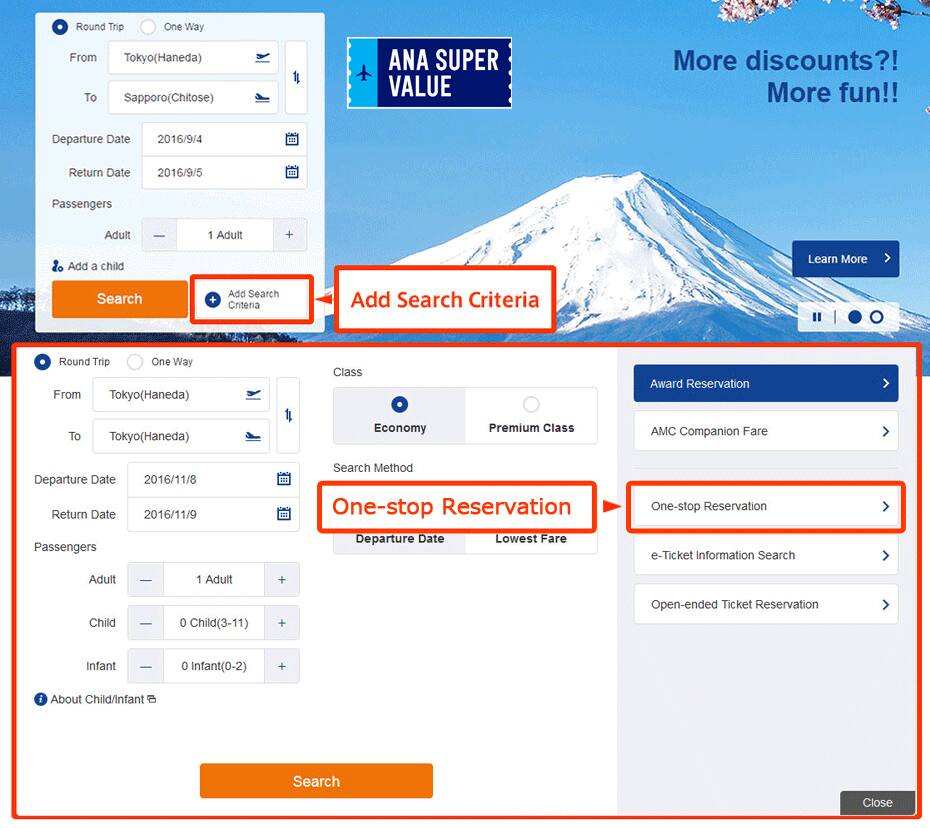Click the Learn More button
The width and height of the screenshot is (930, 828).
[x=846, y=259]
